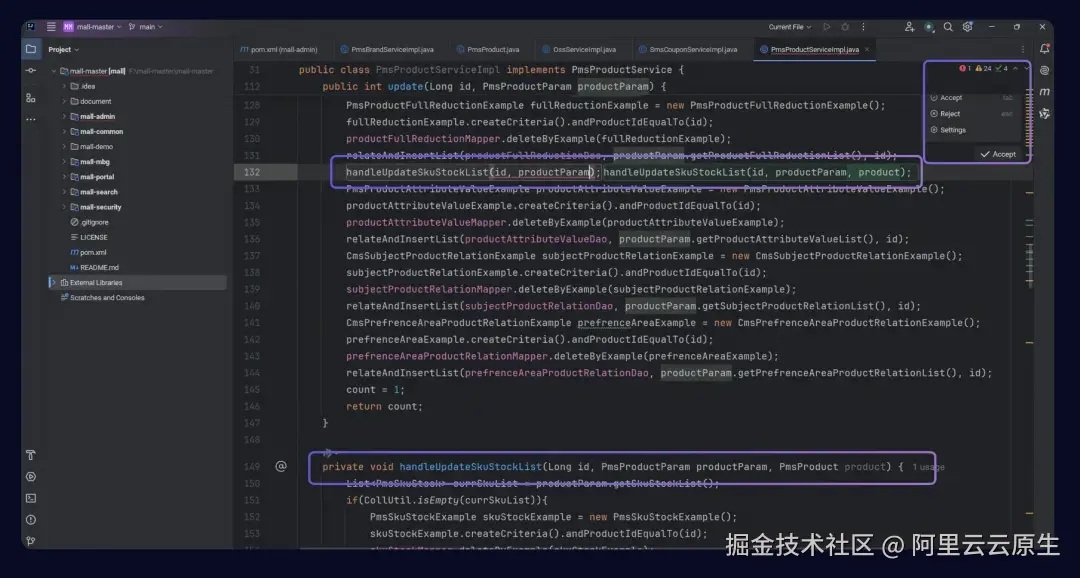The image size is (1080, 578).
Task: Open Search Everywhere magnifier
Action: coord(948,27)
